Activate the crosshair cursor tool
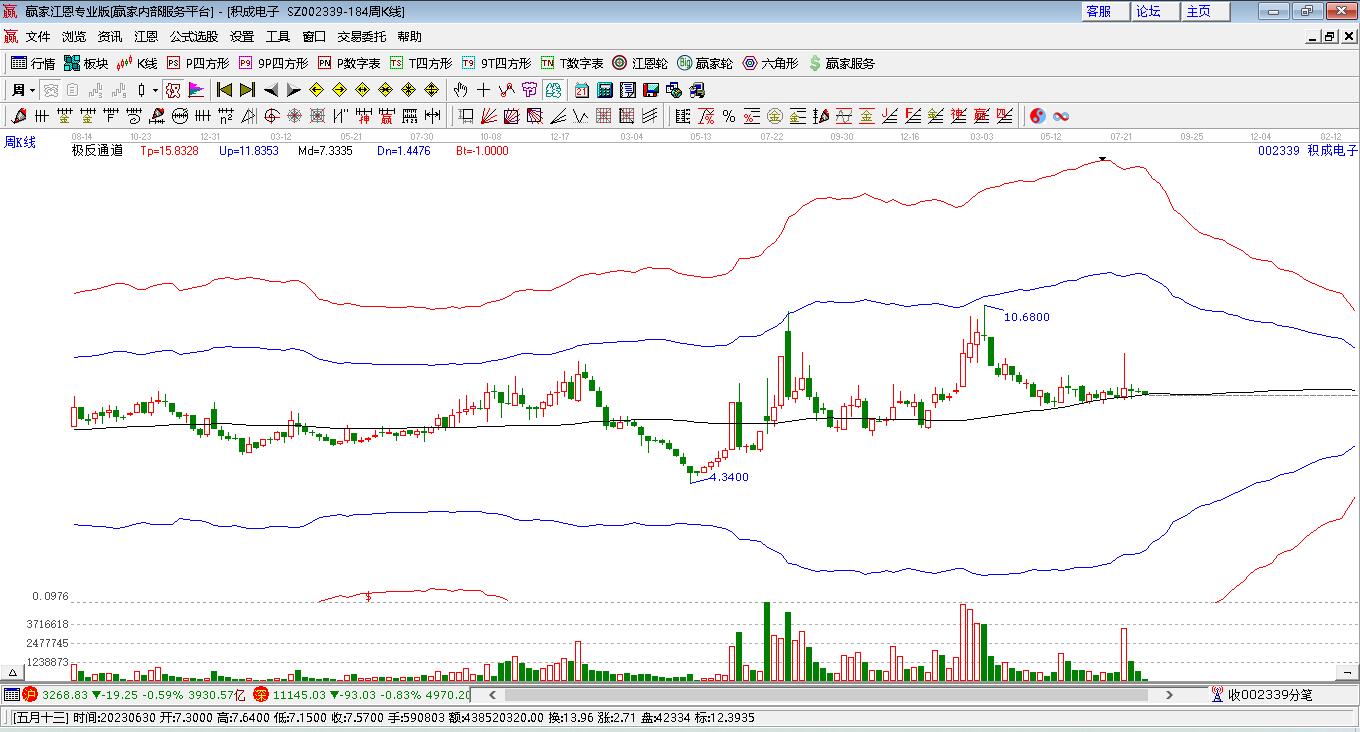 [484, 90]
